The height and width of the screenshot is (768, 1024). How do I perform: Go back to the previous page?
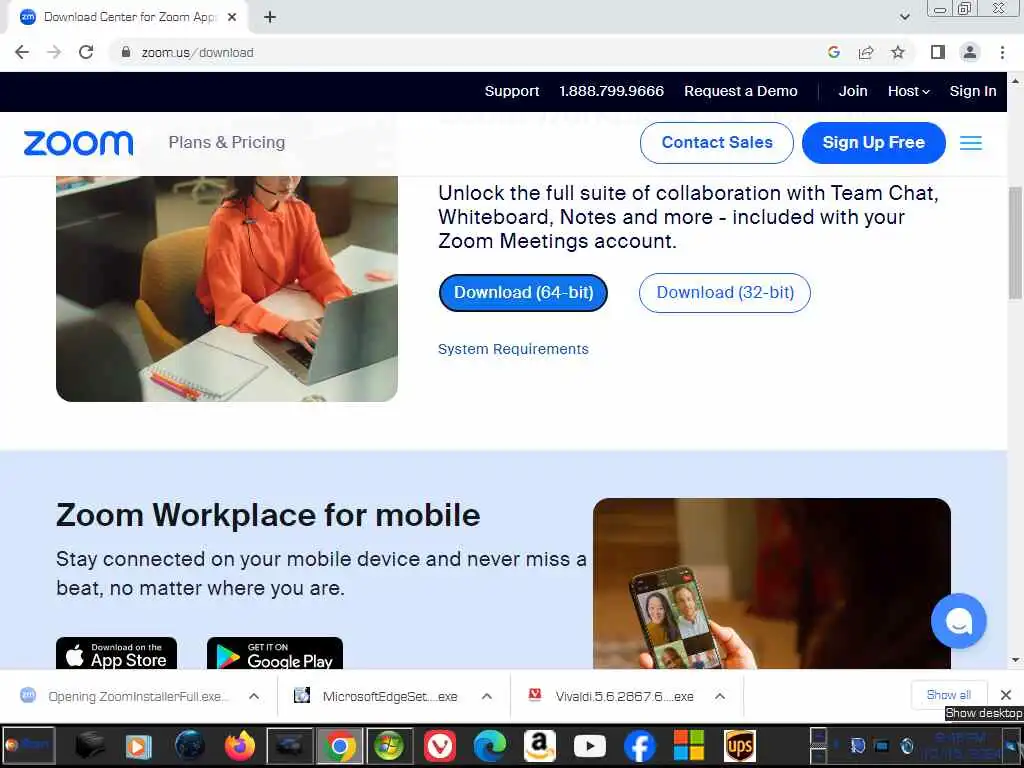click(22, 52)
